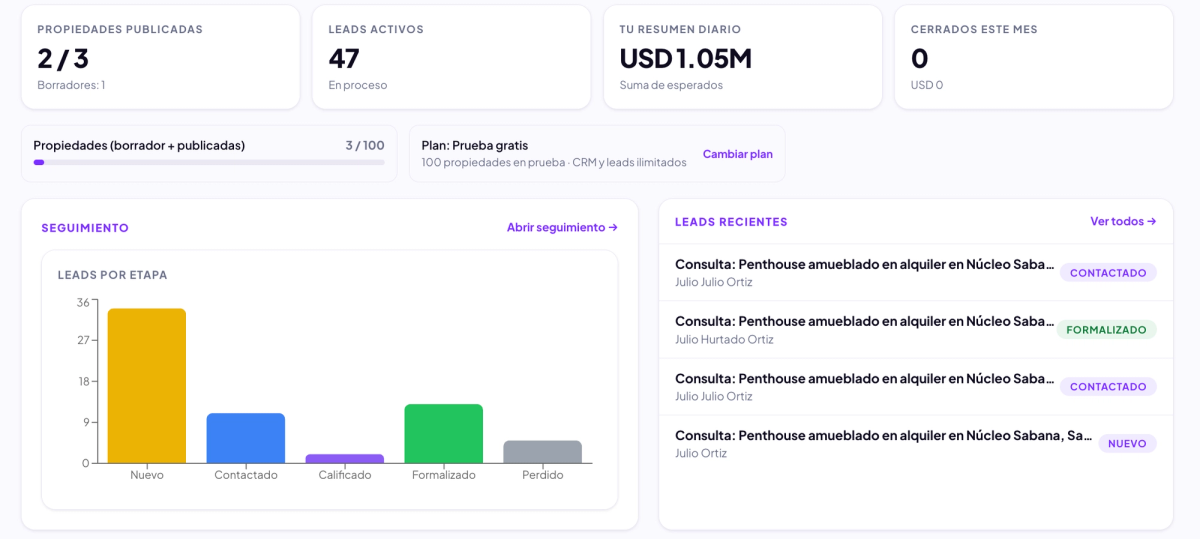The height and width of the screenshot is (539, 1200).
Task: Open the Cerrados Este Mes card
Action: click(x=1034, y=57)
